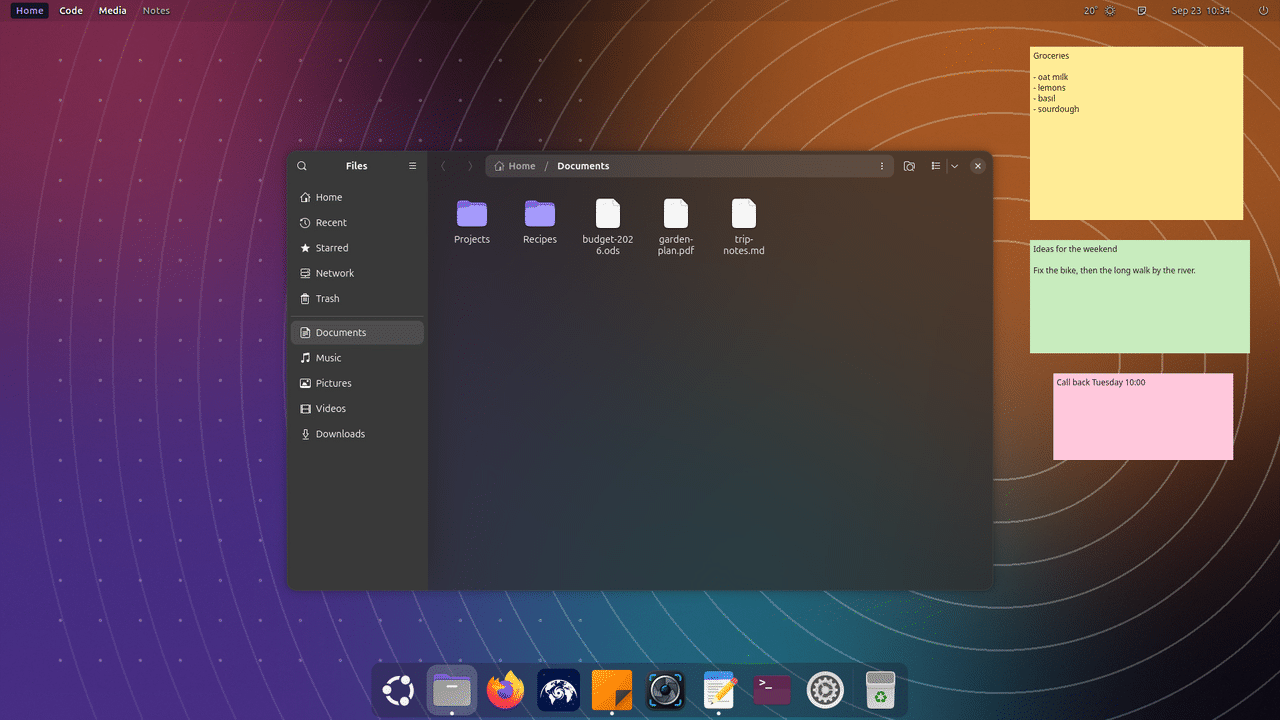Open Network in the sidebar
This screenshot has width=1280, height=720.
click(357, 273)
